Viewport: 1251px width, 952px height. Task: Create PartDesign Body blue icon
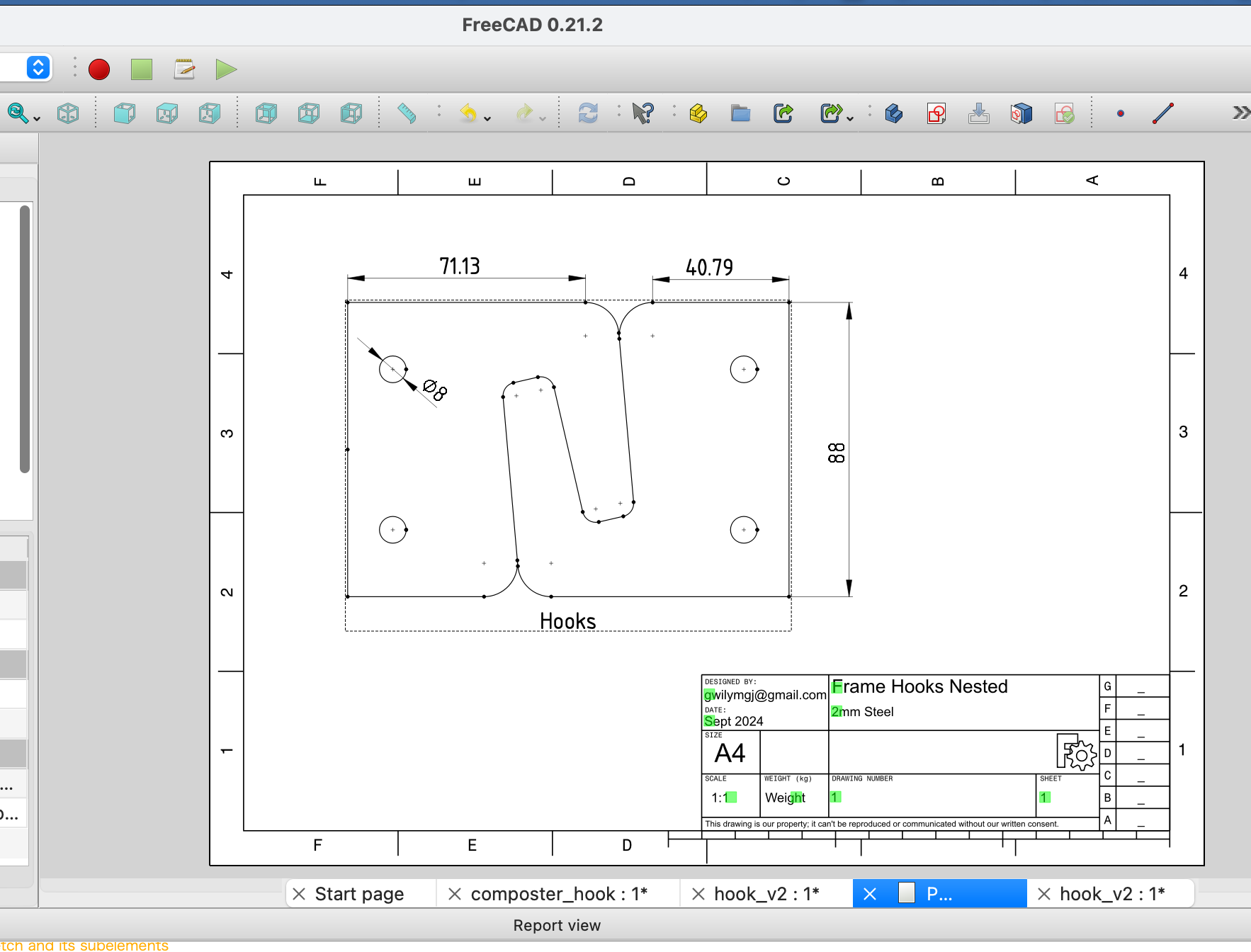pyautogui.click(x=894, y=113)
